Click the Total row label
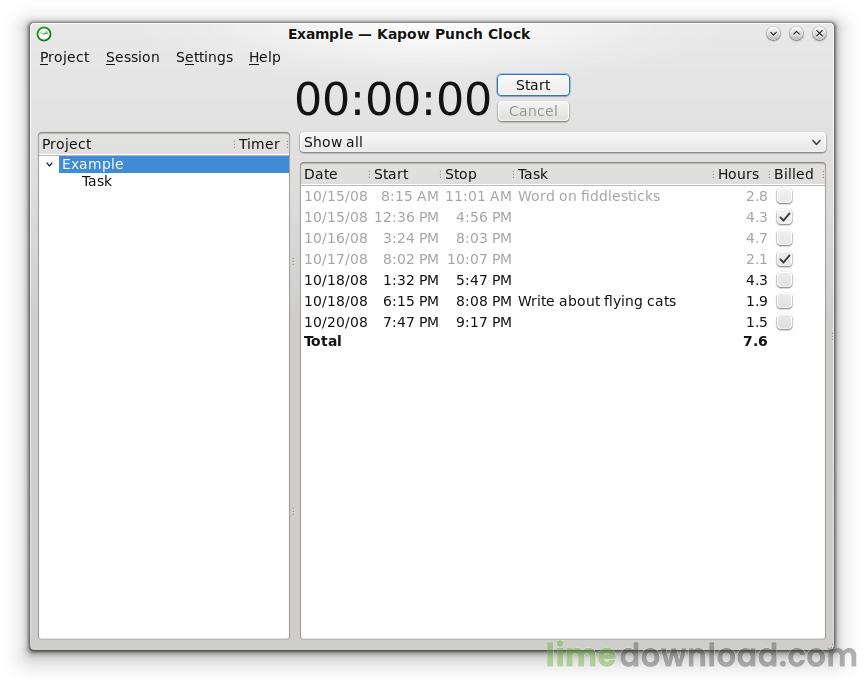864x686 pixels. coord(322,341)
